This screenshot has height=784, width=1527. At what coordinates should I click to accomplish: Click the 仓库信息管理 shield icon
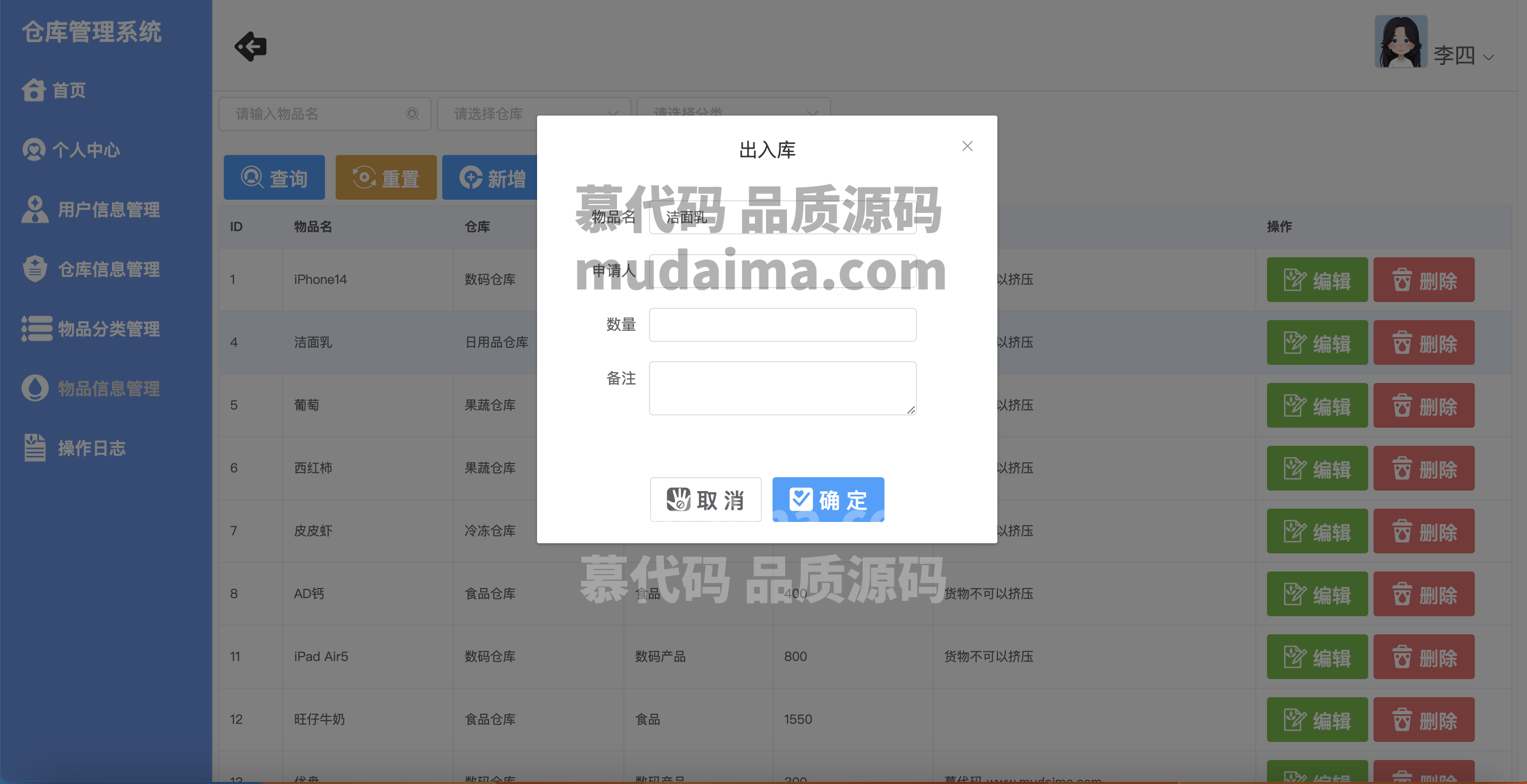point(35,269)
